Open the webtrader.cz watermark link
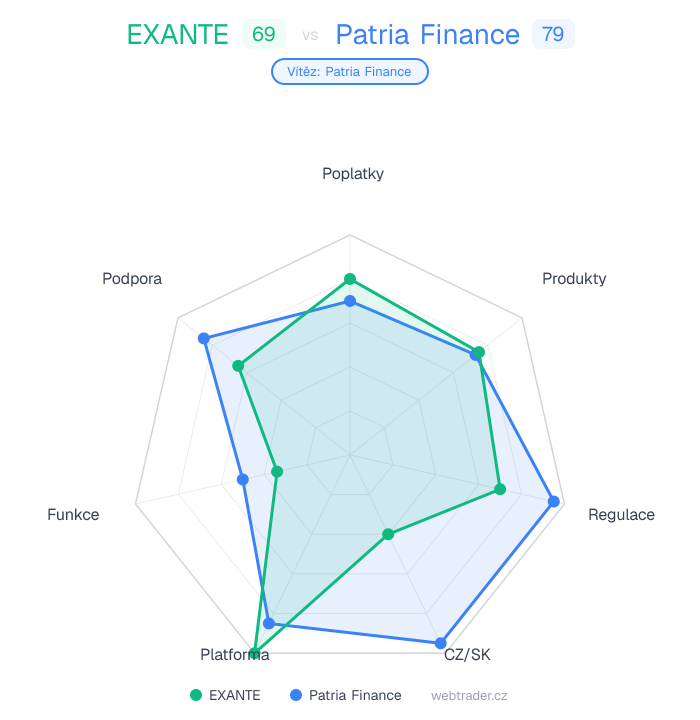This screenshot has width=700, height=720. (470, 695)
